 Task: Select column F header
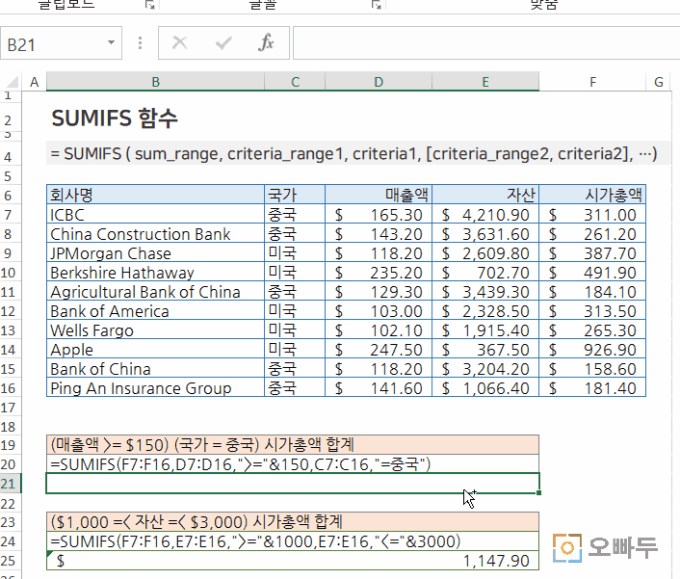(x=592, y=82)
